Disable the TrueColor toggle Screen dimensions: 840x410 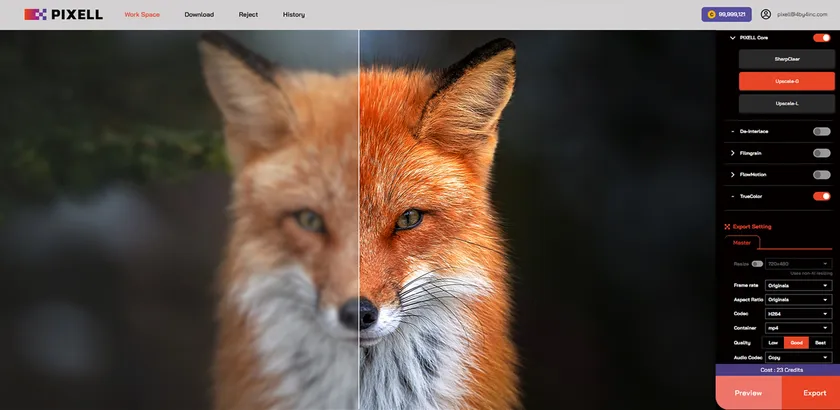click(x=821, y=196)
